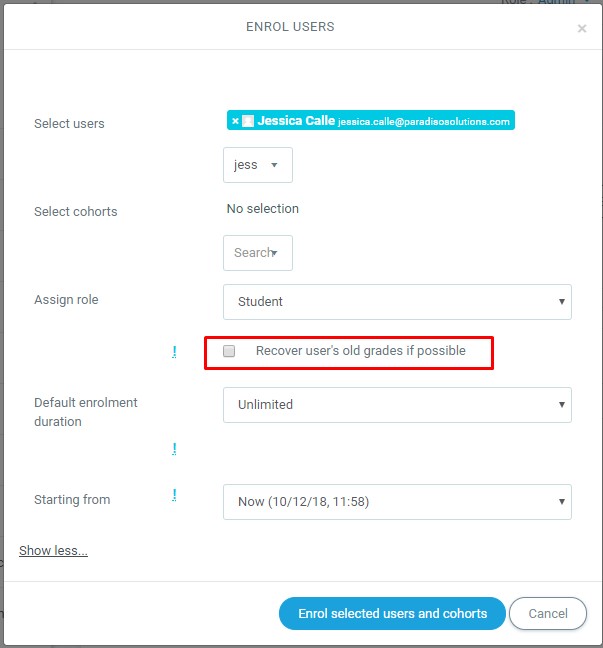Click the Select users field label
The image size is (603, 648).
[69, 124]
